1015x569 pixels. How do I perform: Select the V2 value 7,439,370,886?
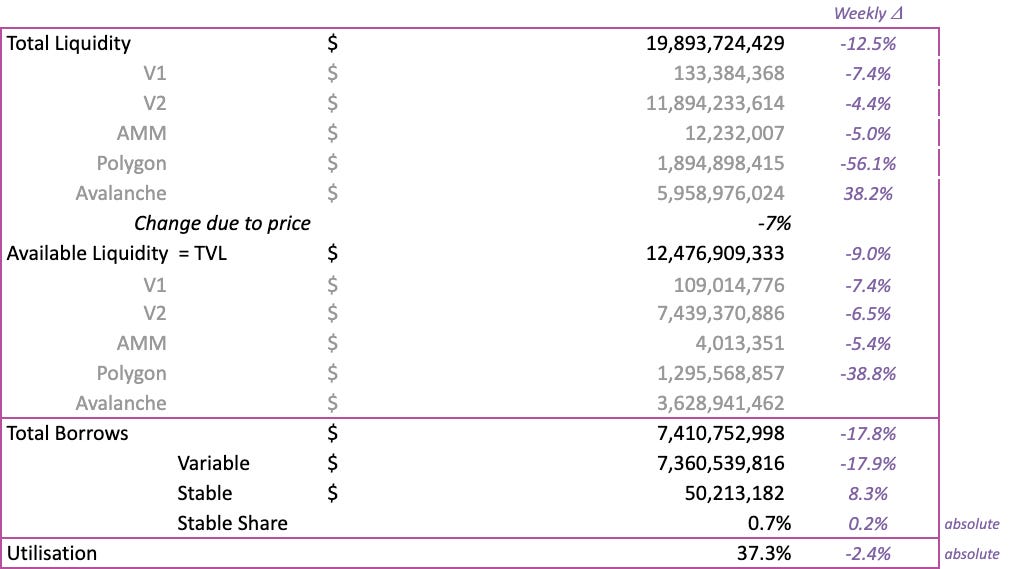[x=721, y=313]
